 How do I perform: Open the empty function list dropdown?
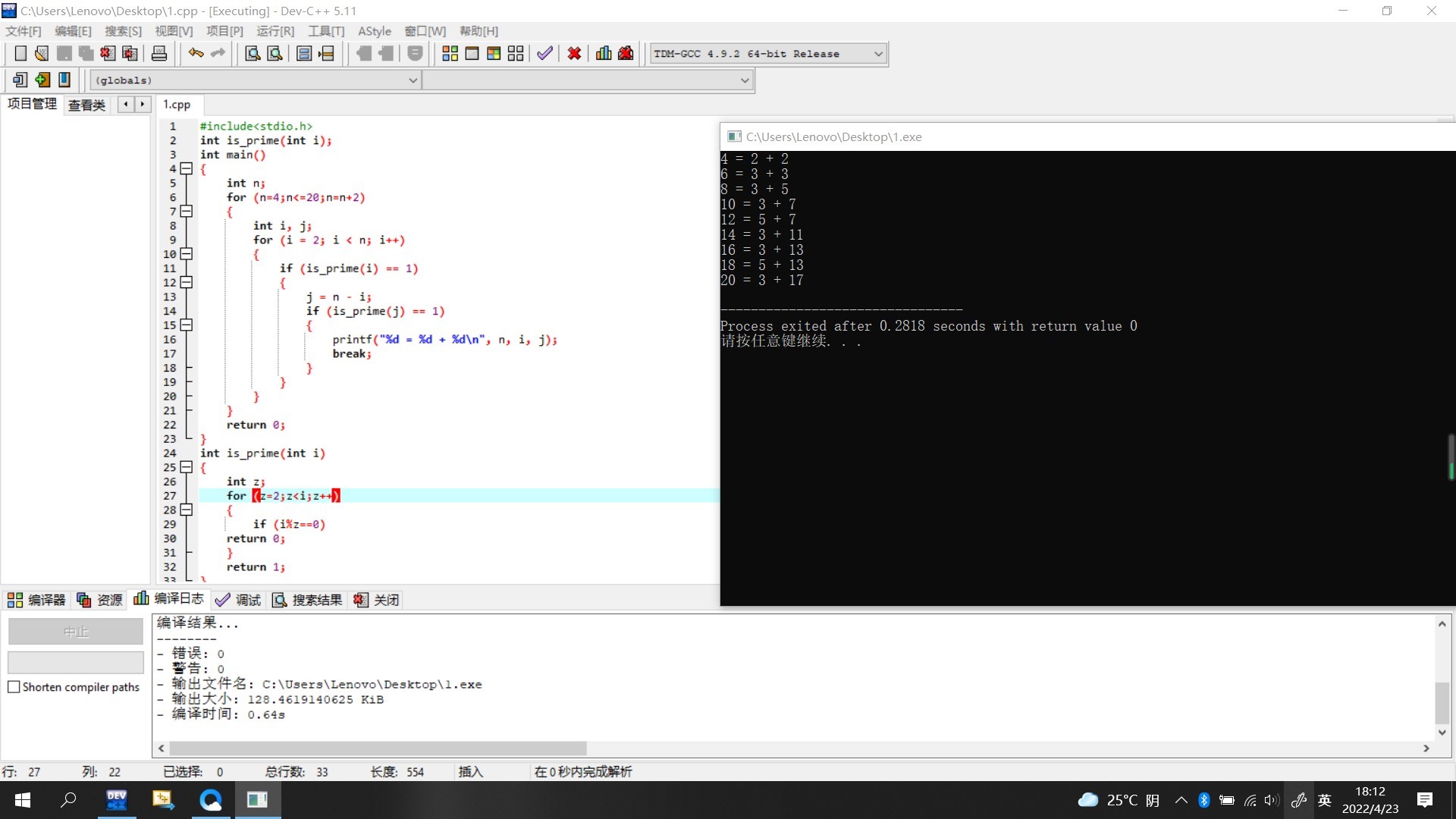point(744,80)
